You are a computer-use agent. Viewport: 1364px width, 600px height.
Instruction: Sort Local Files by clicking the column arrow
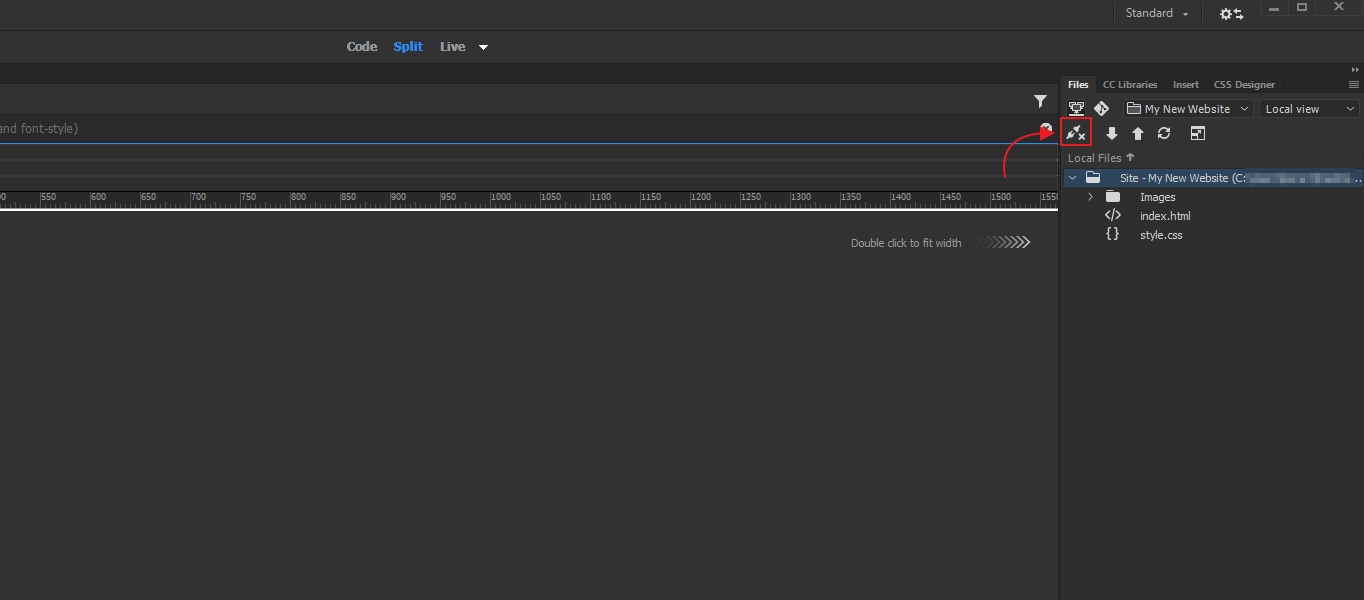[x=1129, y=157]
